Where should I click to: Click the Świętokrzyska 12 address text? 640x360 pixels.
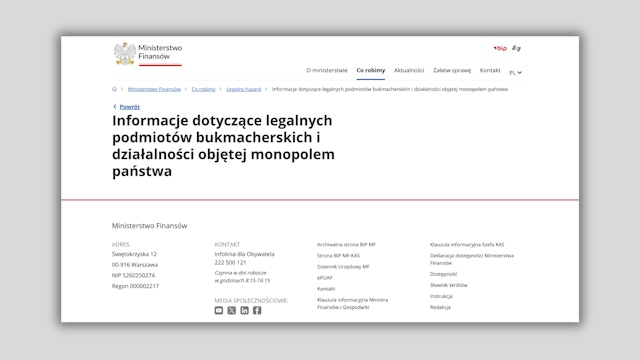coord(134,254)
